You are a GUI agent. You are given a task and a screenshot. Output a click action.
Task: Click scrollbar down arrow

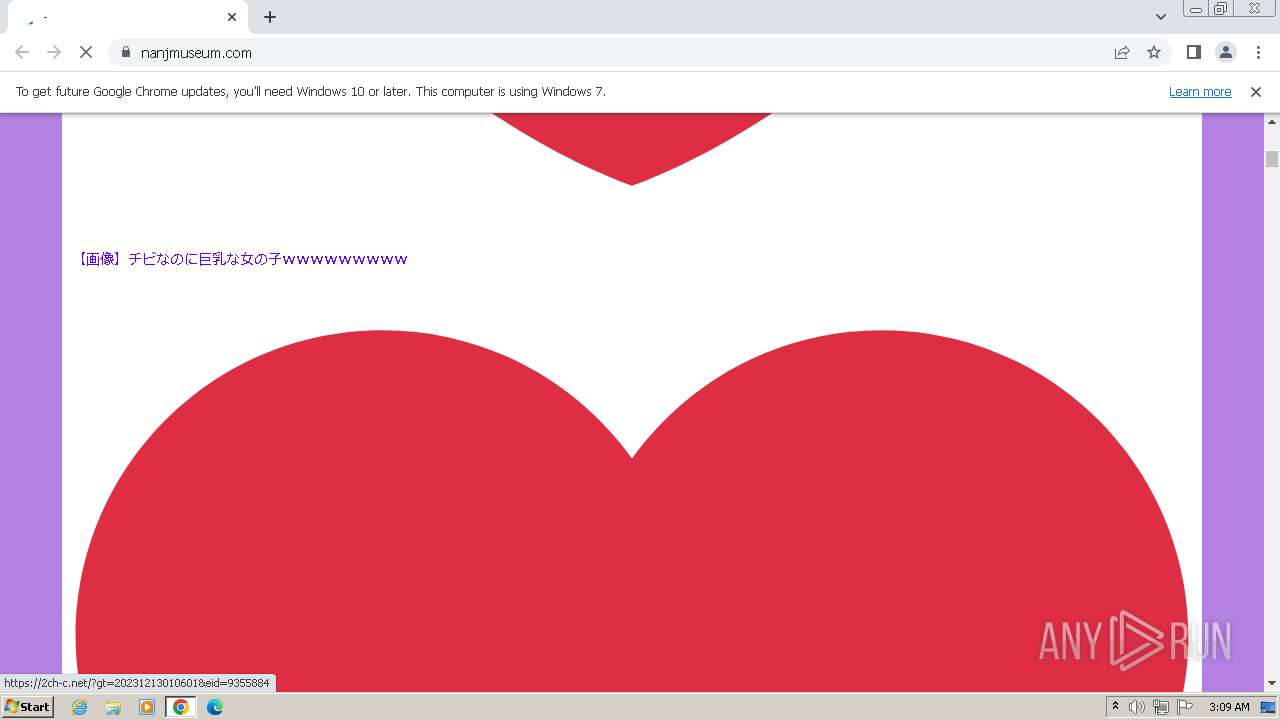(1272, 683)
